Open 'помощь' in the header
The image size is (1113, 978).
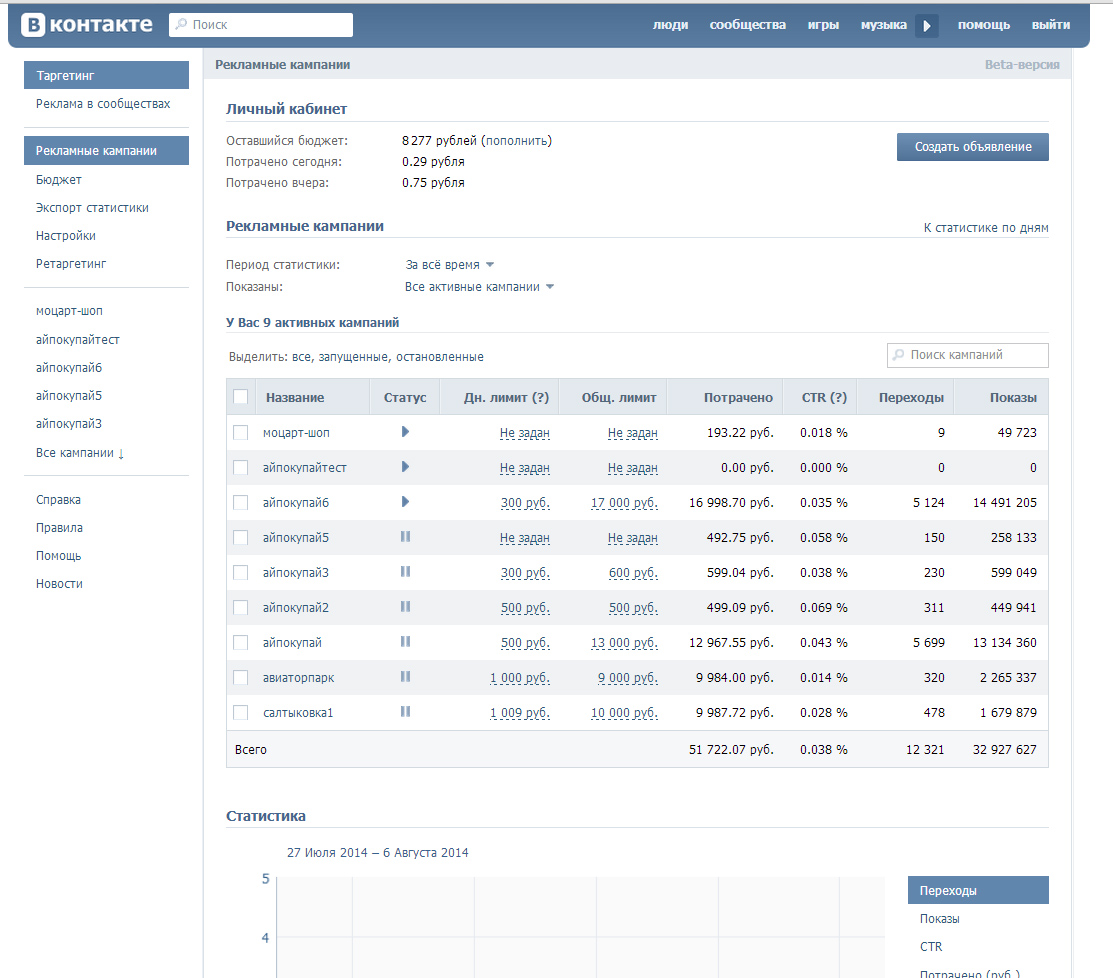[x=984, y=25]
